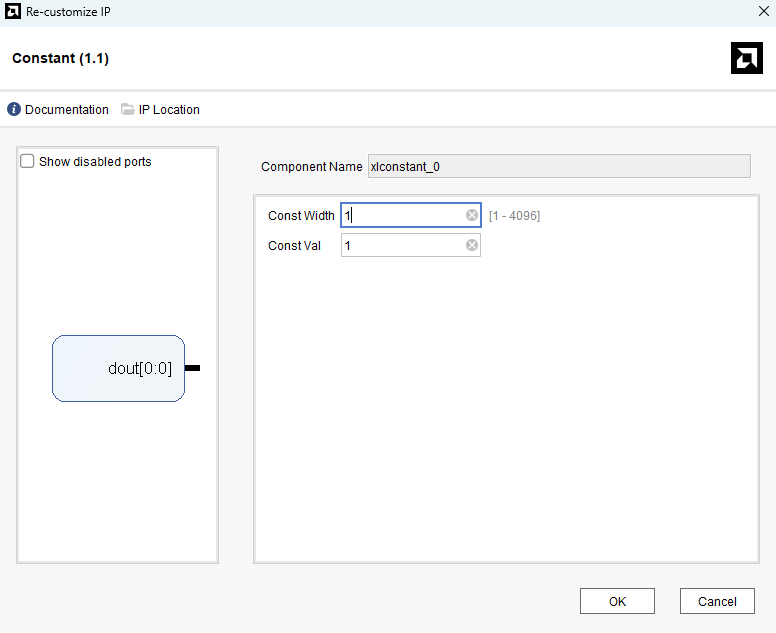The height and width of the screenshot is (633, 776).
Task: Click the Component Name field xlconstant_0
Action: [x=558, y=166]
